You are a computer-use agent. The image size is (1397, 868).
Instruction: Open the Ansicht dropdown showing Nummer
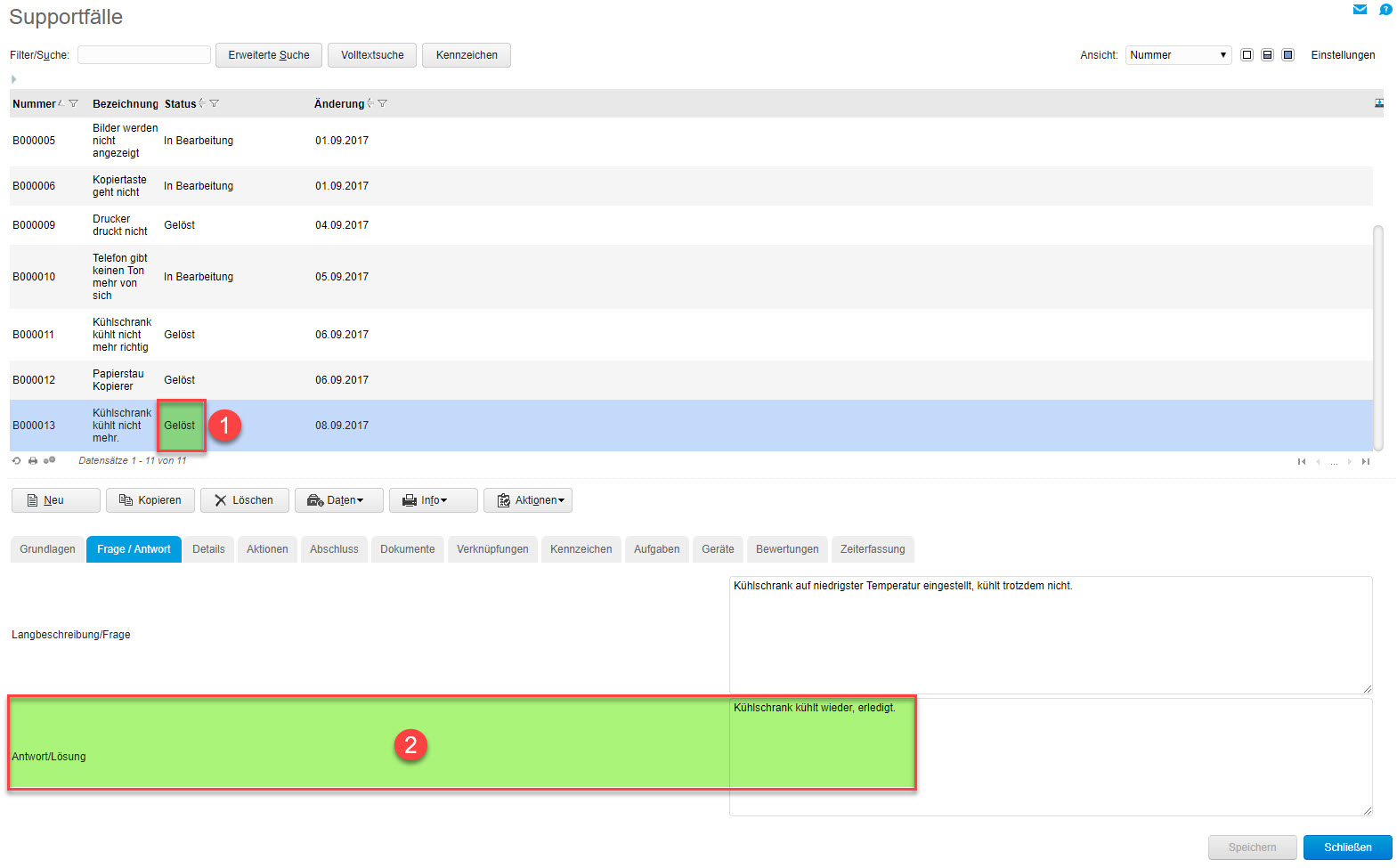[x=1178, y=55]
